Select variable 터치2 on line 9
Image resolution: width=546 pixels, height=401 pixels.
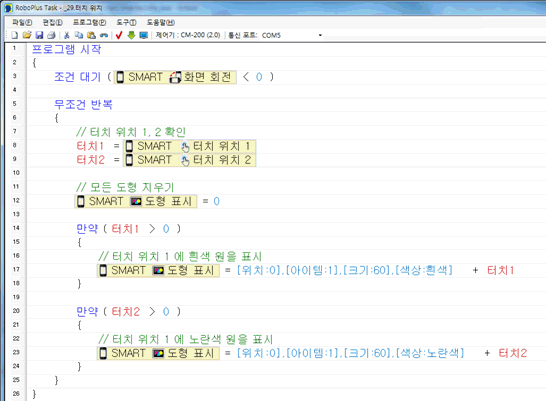91,160
